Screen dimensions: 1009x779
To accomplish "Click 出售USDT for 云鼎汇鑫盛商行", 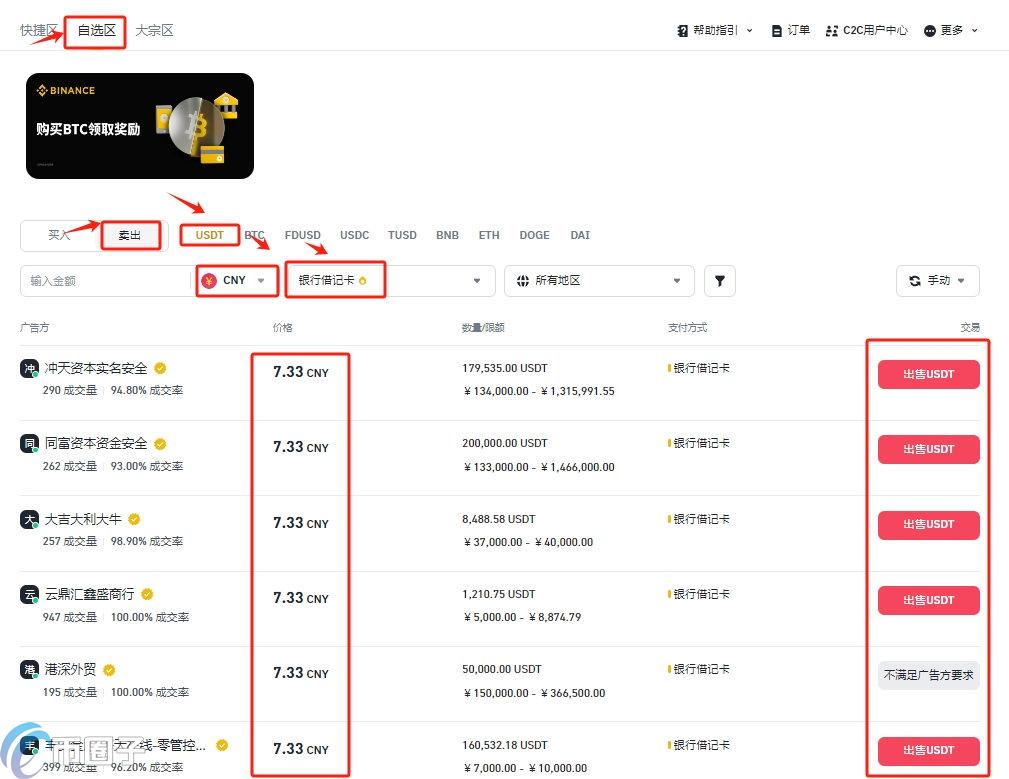I will pos(929,600).
